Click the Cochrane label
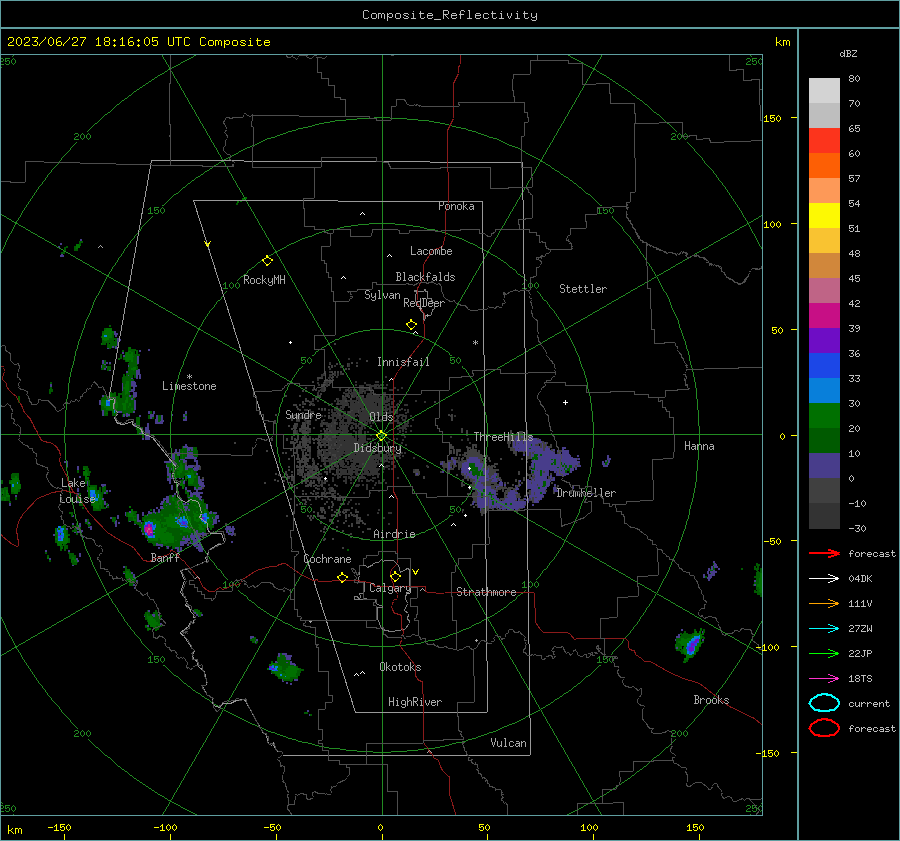Image resolution: width=900 pixels, height=841 pixels. 327,559
